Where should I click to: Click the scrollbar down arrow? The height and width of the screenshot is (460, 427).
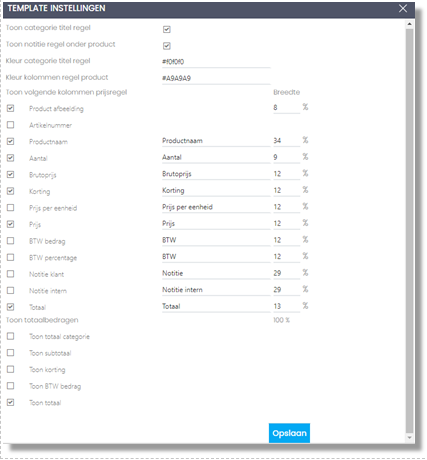pyautogui.click(x=409, y=438)
